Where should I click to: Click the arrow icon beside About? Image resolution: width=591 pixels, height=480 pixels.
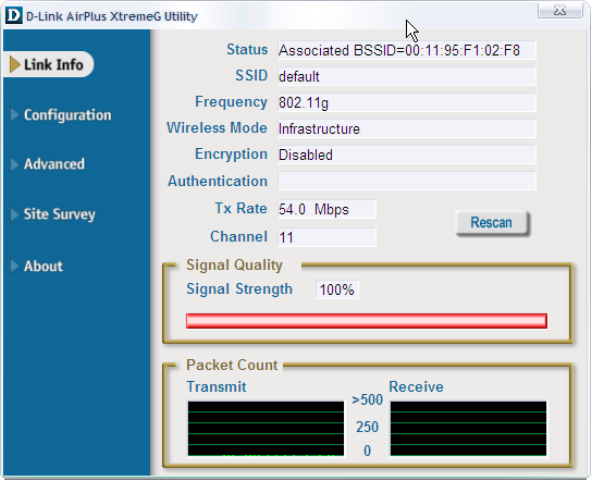(x=15, y=266)
